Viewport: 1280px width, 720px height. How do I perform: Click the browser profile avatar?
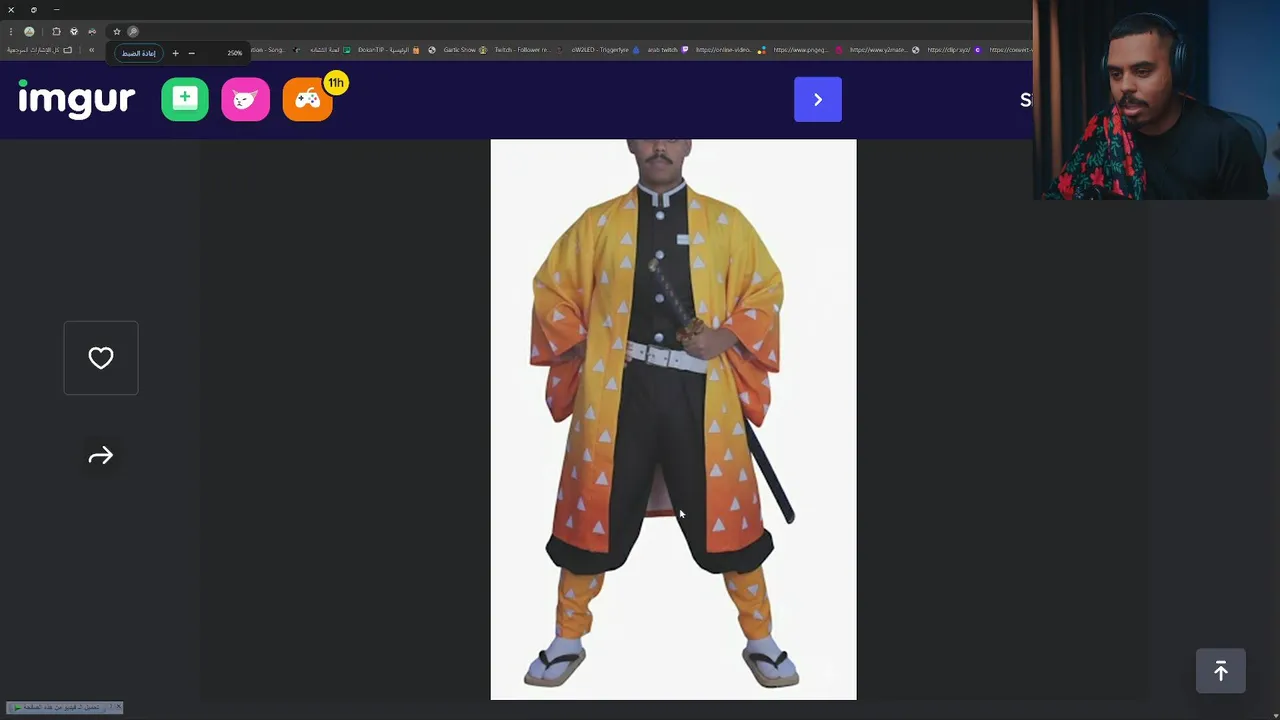(x=29, y=31)
